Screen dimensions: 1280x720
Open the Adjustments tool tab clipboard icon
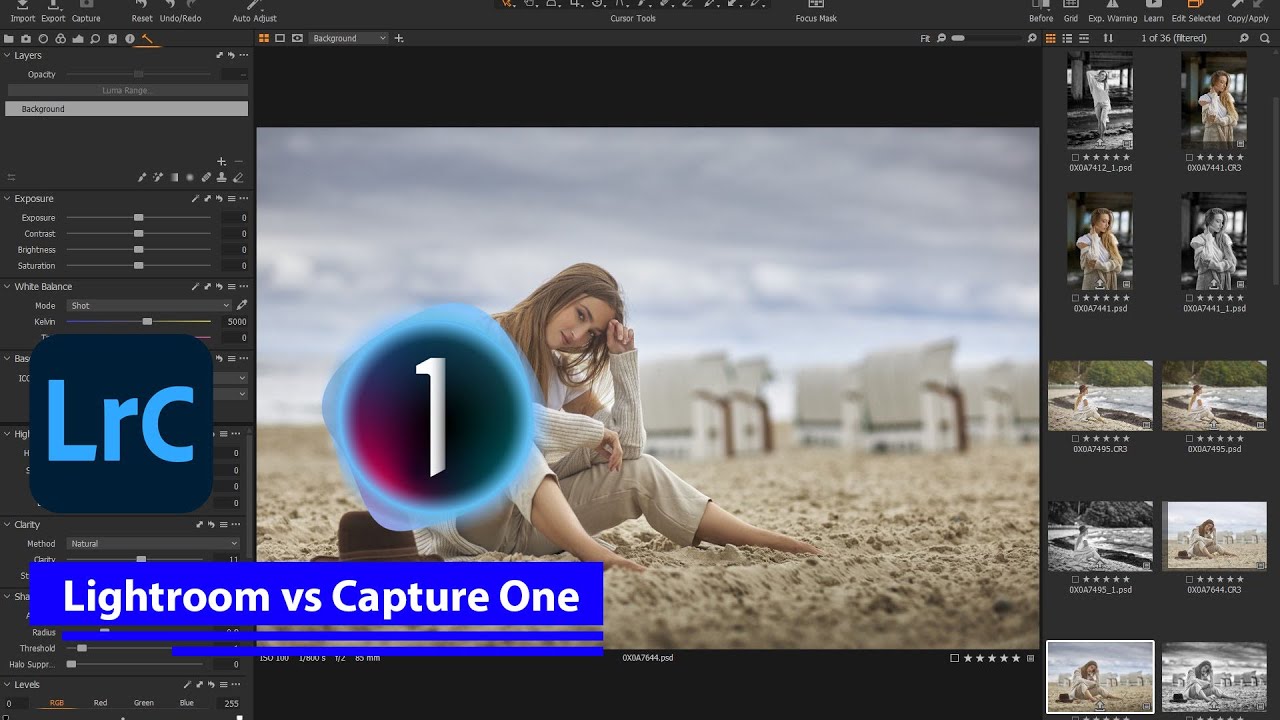pyautogui.click(x=112, y=39)
